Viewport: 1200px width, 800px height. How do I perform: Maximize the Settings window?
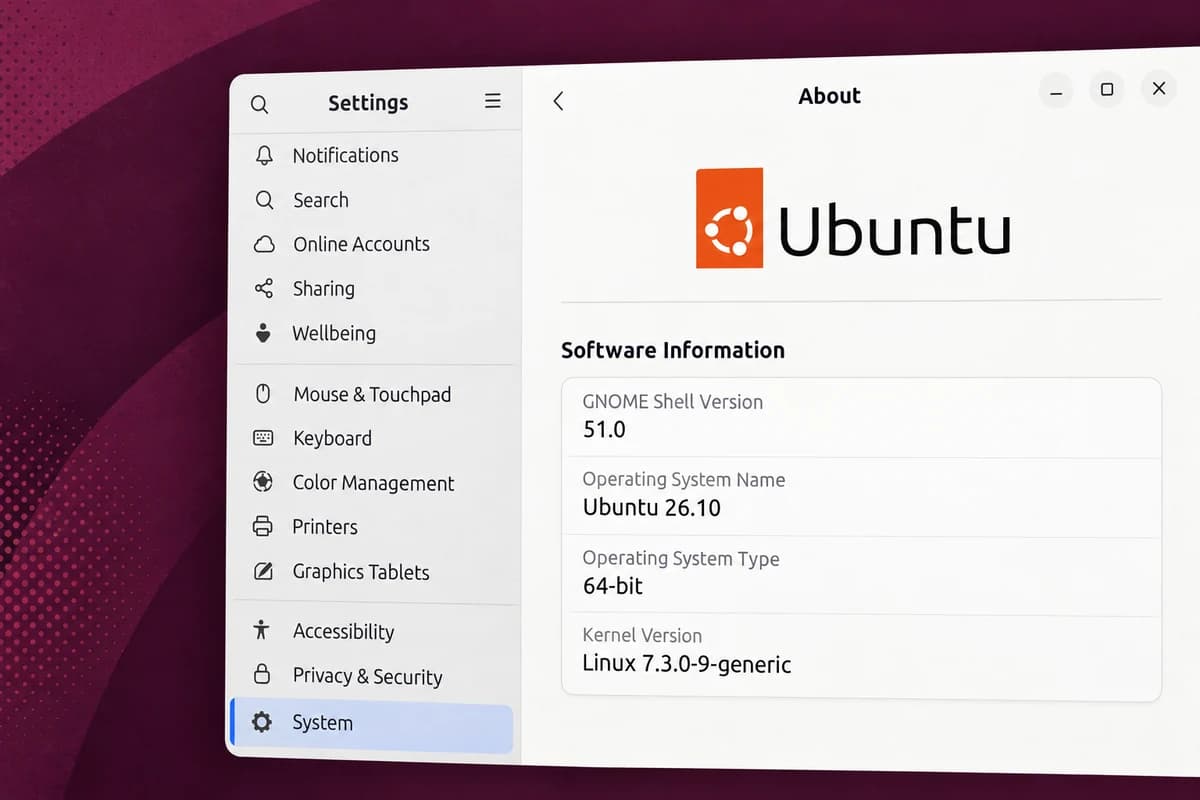pos(1107,90)
